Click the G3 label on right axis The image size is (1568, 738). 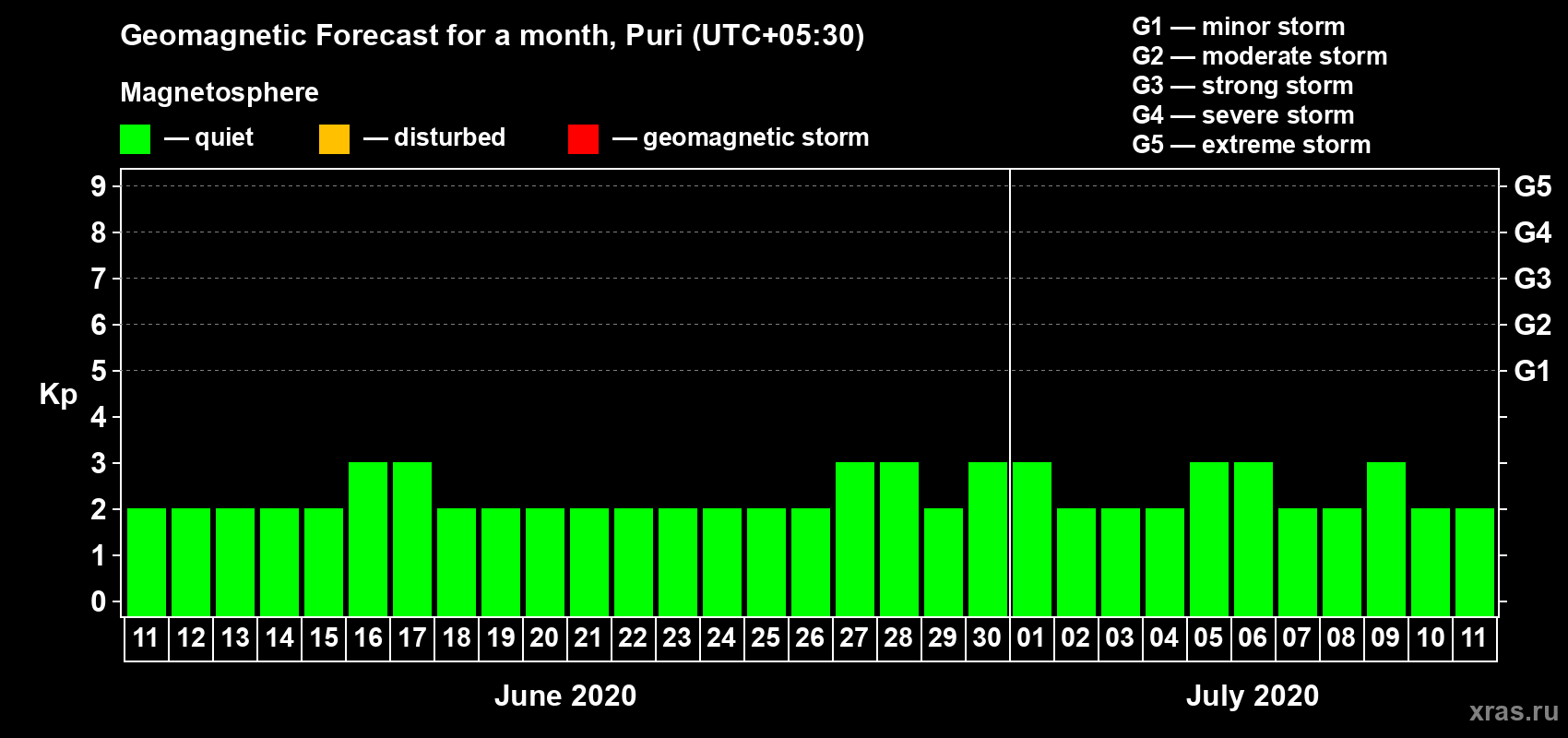[x=1532, y=279]
